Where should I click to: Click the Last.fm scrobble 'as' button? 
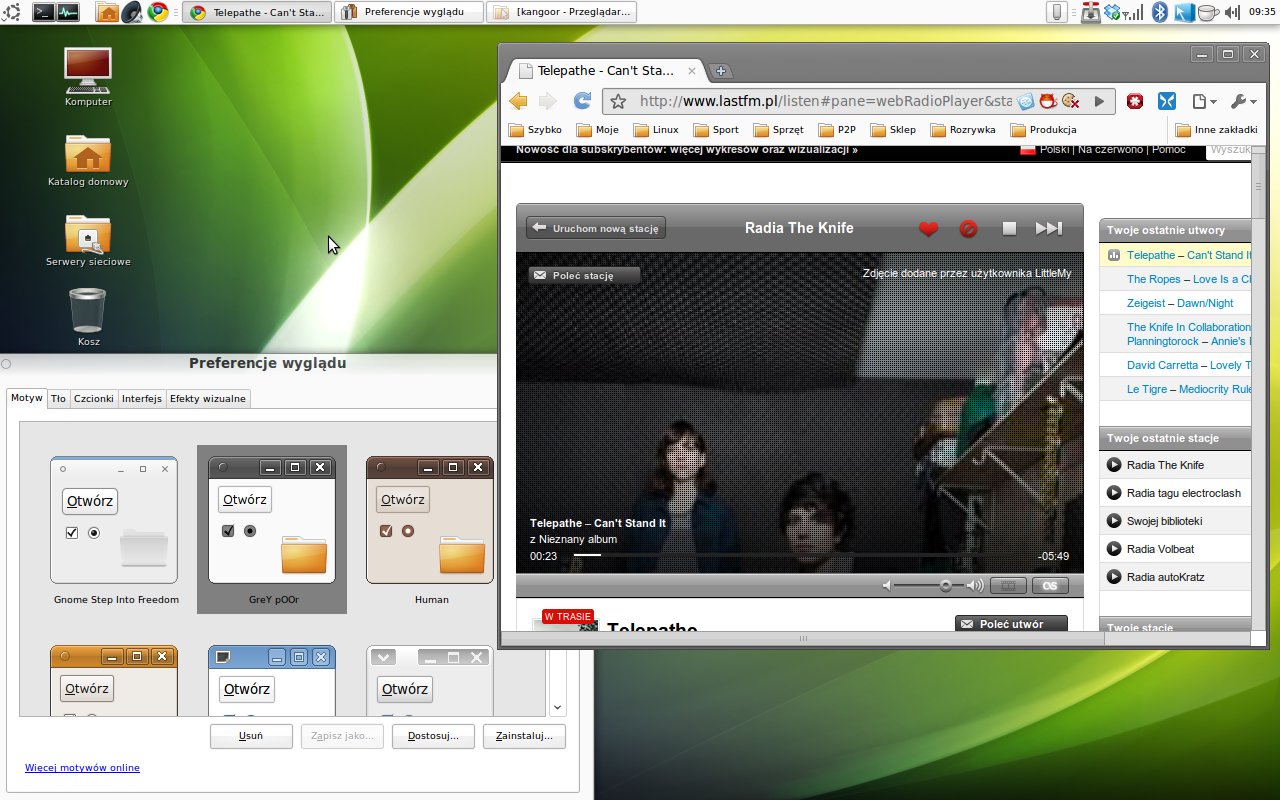[x=1050, y=586]
